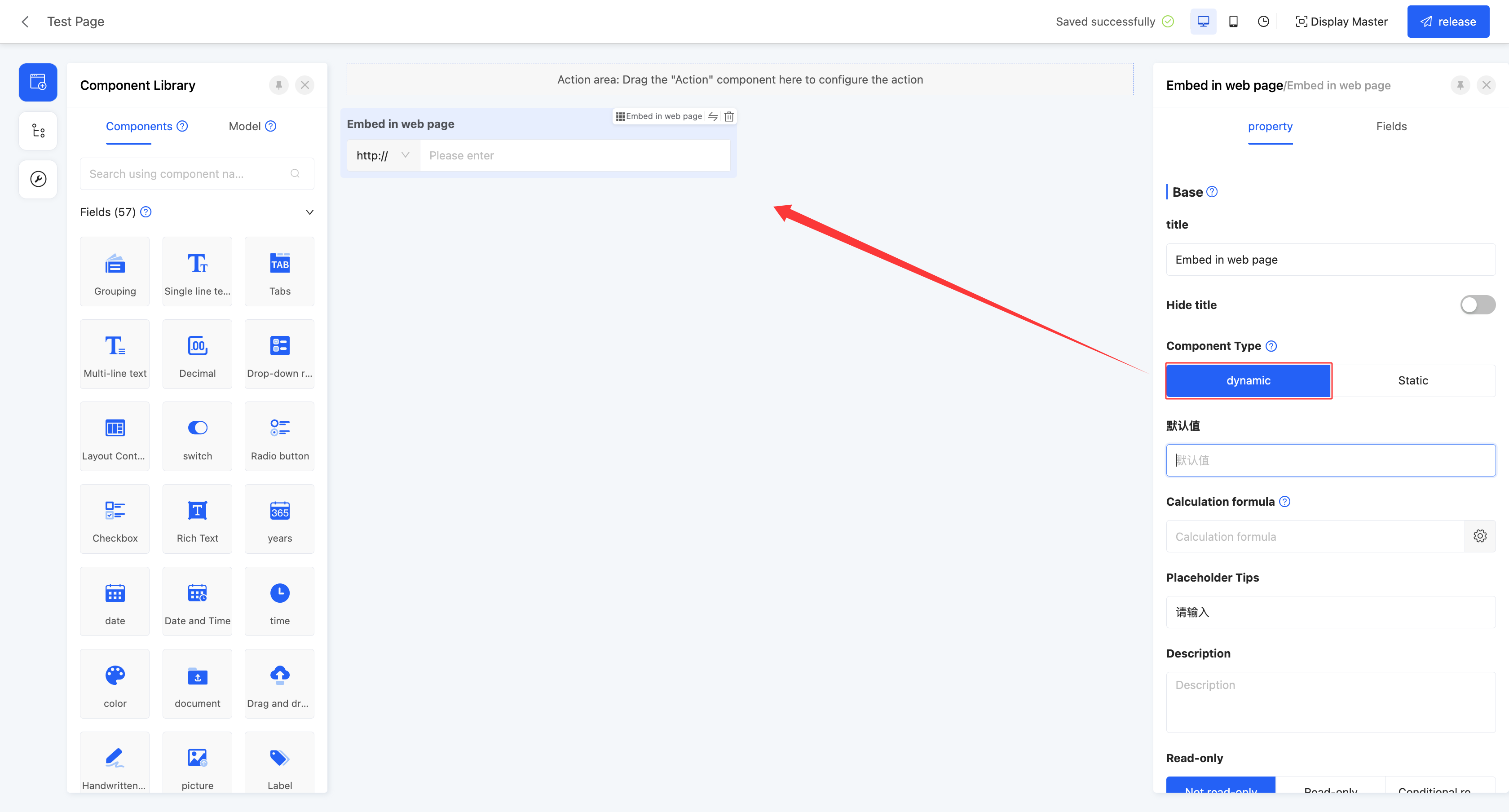Screen dimensions: 1509x812
Task: Open the history clock icon
Action: pyautogui.click(x=1263, y=22)
